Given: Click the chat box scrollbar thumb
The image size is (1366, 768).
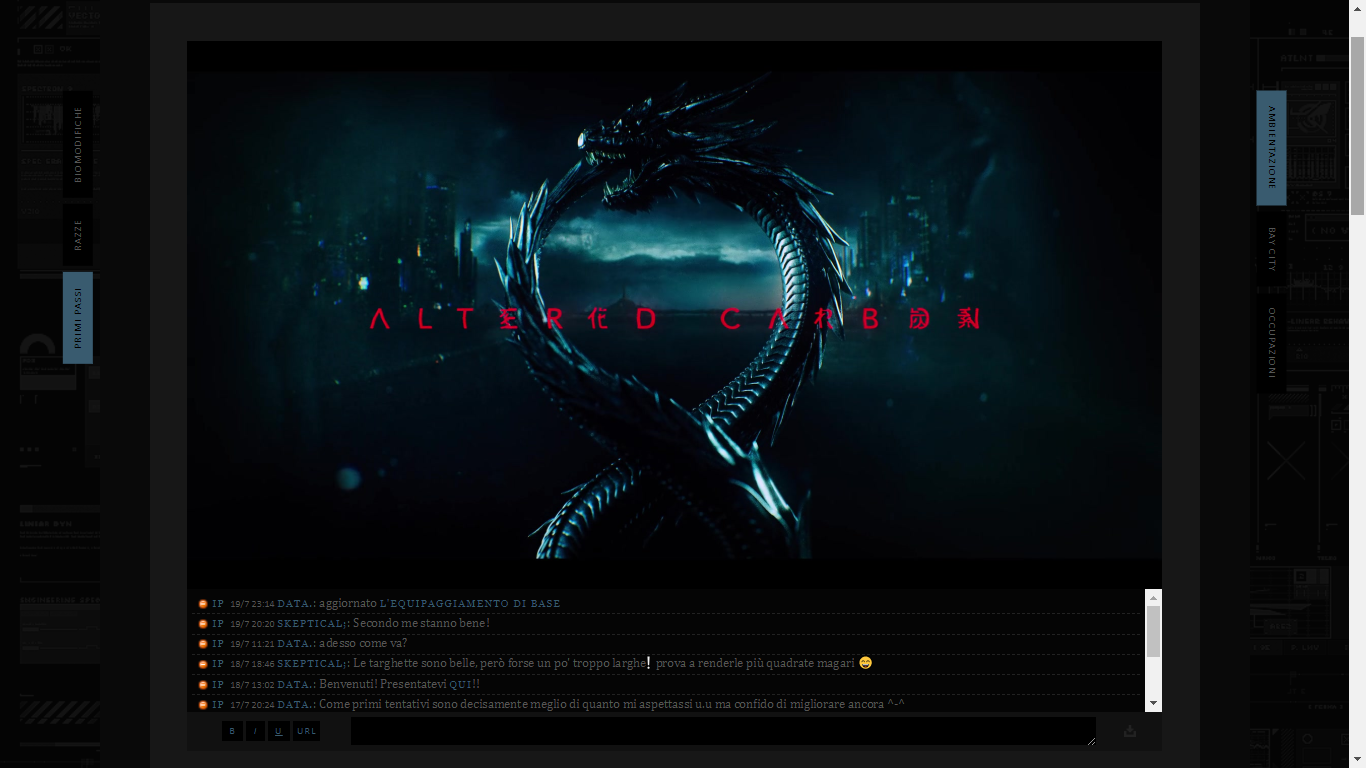Looking at the screenshot, I should pyautogui.click(x=1154, y=631).
